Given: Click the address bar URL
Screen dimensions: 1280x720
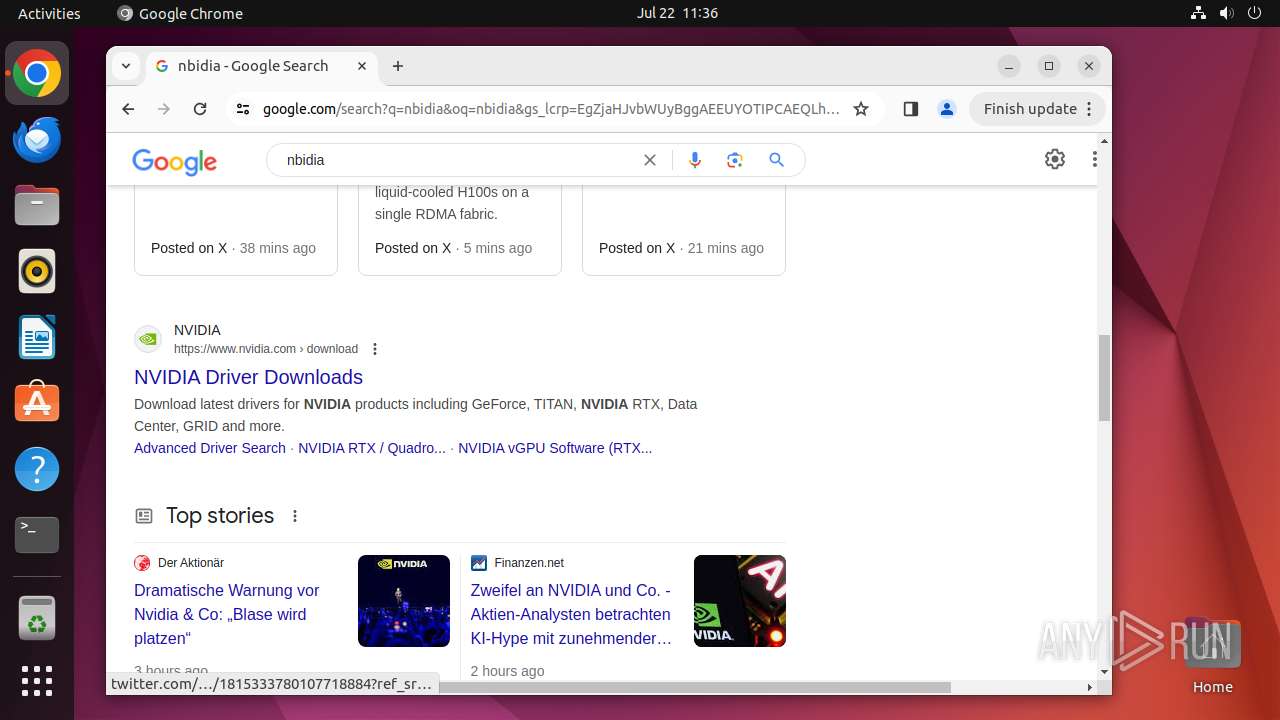Looking at the screenshot, I should point(551,109).
